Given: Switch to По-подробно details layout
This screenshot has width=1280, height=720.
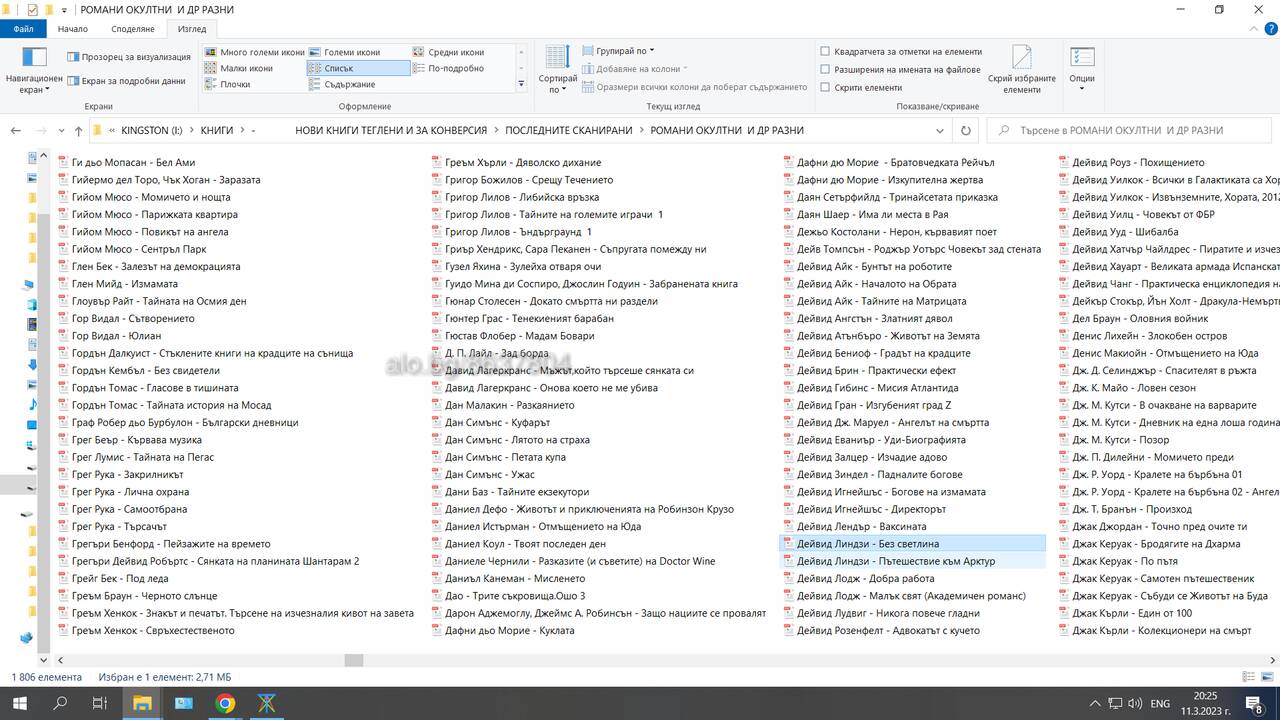Looking at the screenshot, I should click(x=448, y=68).
